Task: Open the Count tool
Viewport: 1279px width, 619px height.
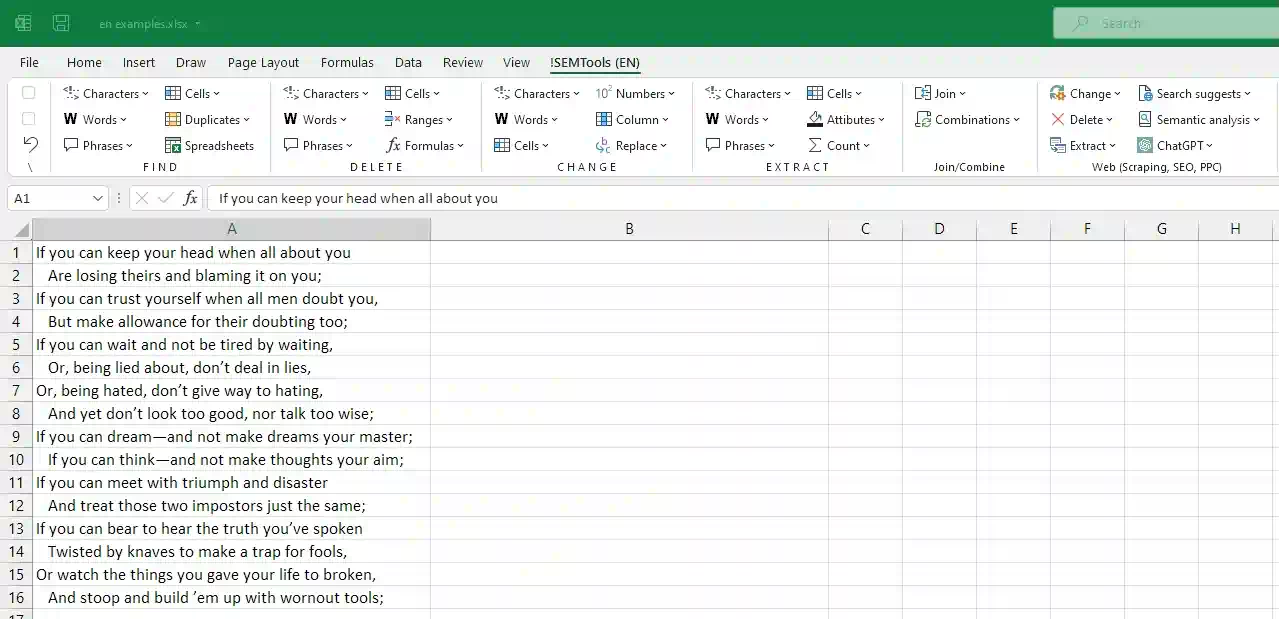Action: 839,145
